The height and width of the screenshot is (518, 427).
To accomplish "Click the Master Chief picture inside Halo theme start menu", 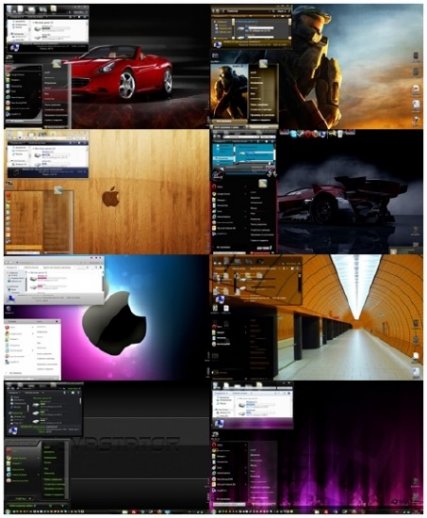I will coord(230,92).
